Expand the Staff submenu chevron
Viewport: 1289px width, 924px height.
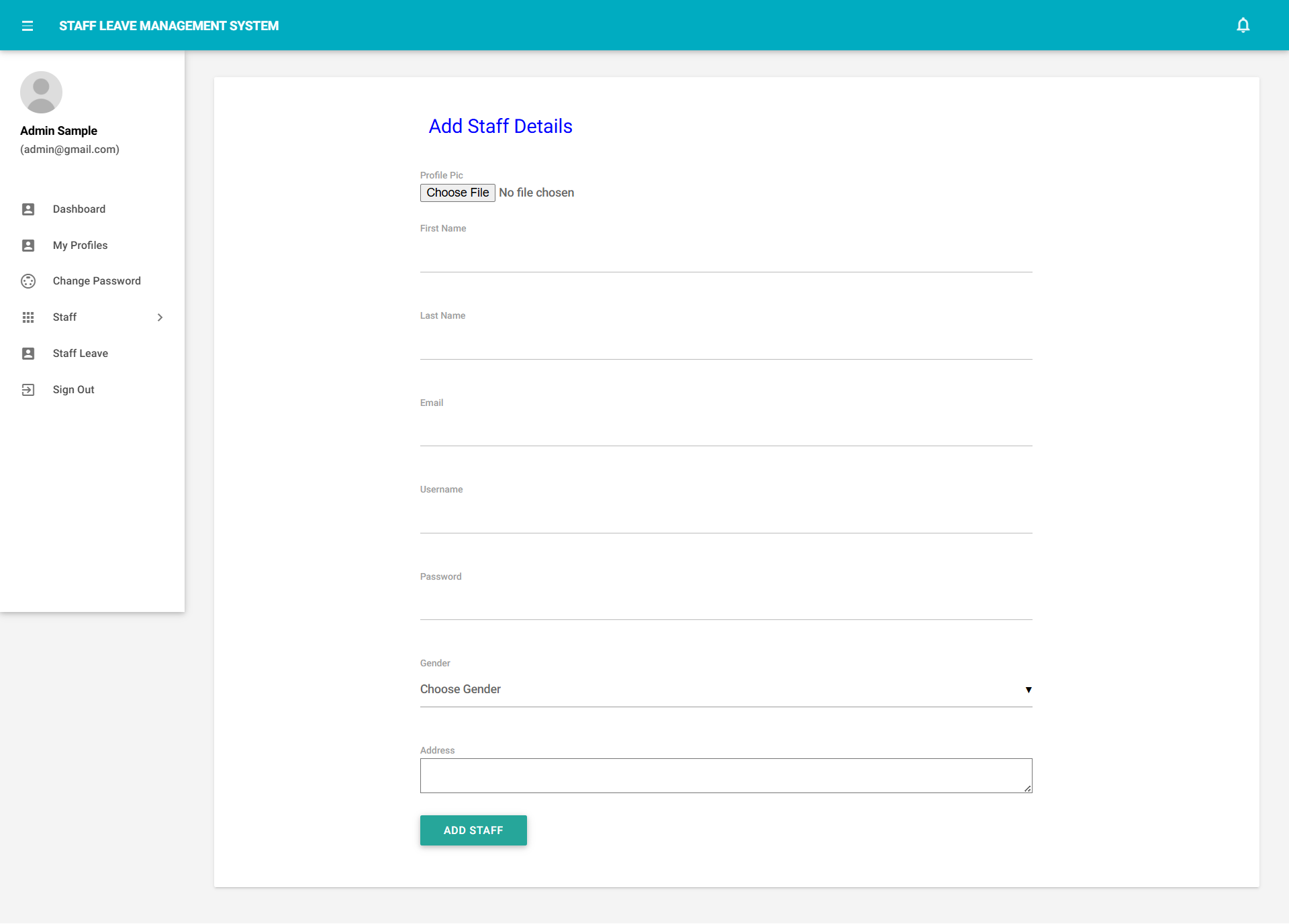(160, 317)
